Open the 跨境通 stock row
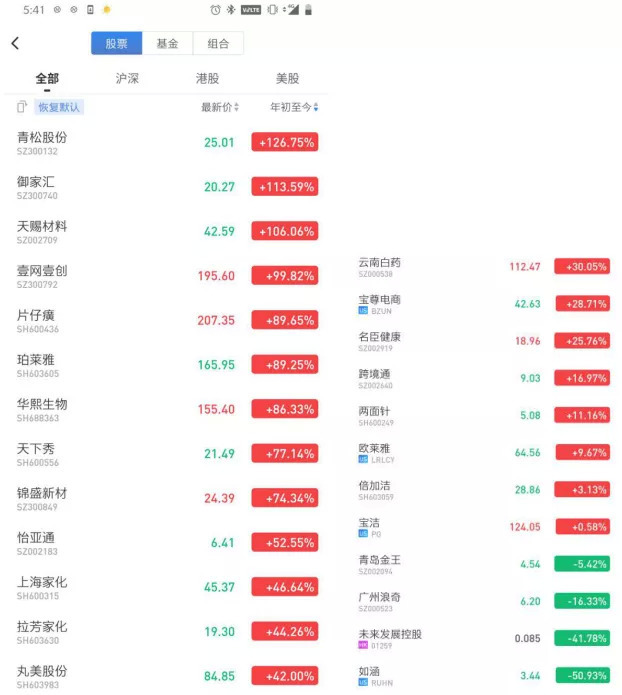 click(x=483, y=379)
